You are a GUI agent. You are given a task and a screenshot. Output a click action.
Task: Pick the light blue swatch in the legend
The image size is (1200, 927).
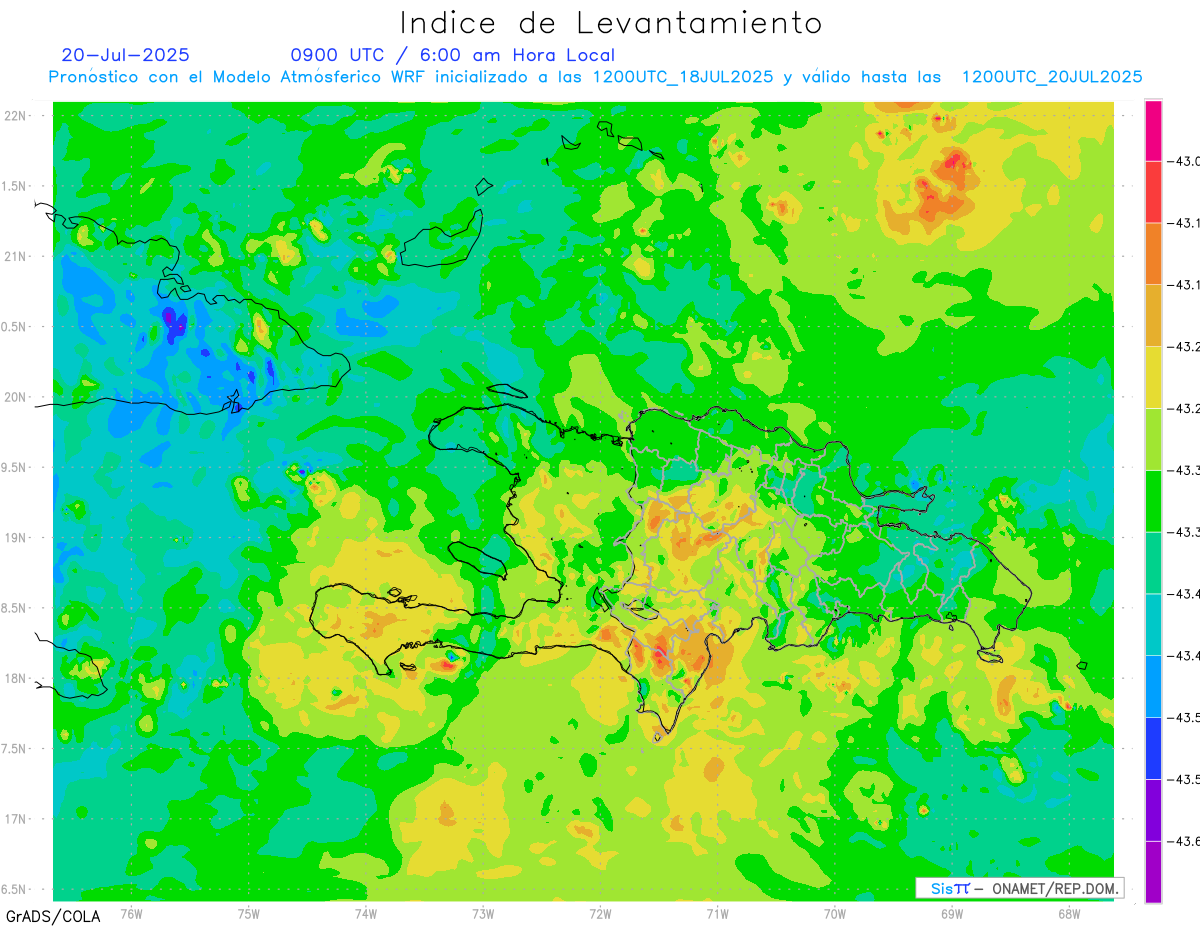1153,687
